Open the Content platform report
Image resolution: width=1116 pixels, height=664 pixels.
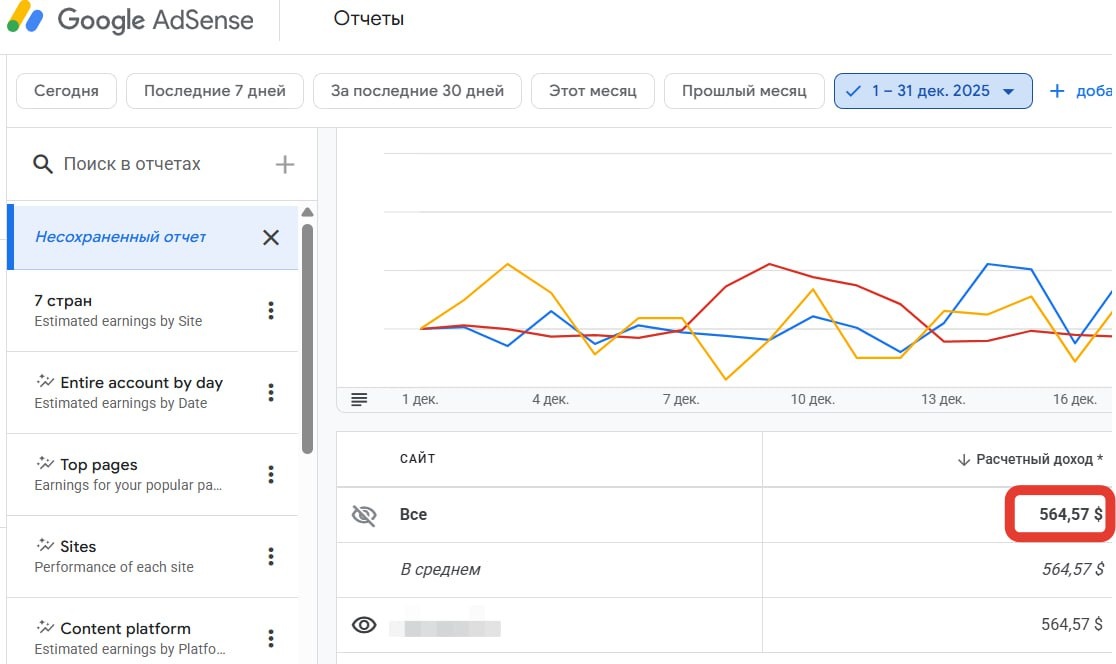pyautogui.click(x=152, y=633)
